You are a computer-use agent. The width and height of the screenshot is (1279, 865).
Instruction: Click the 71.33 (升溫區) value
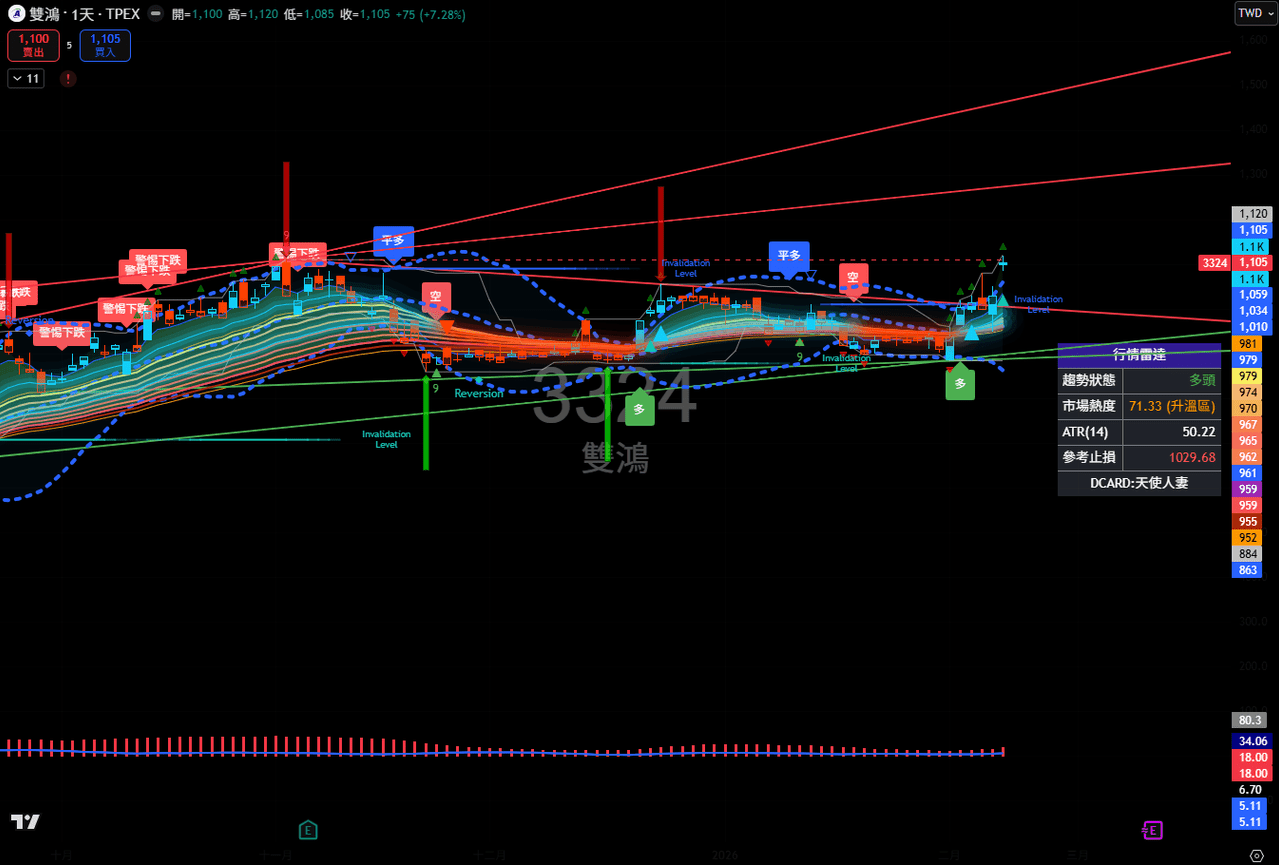coord(1172,406)
